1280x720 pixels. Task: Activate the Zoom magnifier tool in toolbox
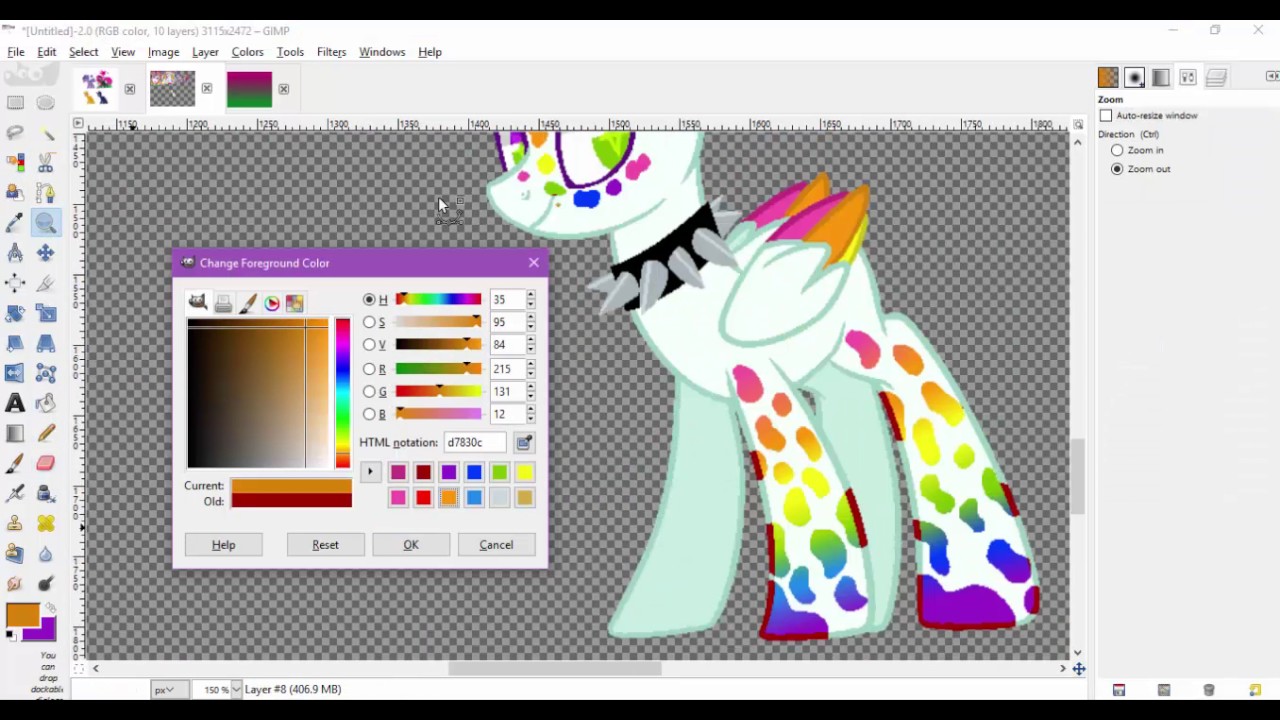pyautogui.click(x=45, y=222)
